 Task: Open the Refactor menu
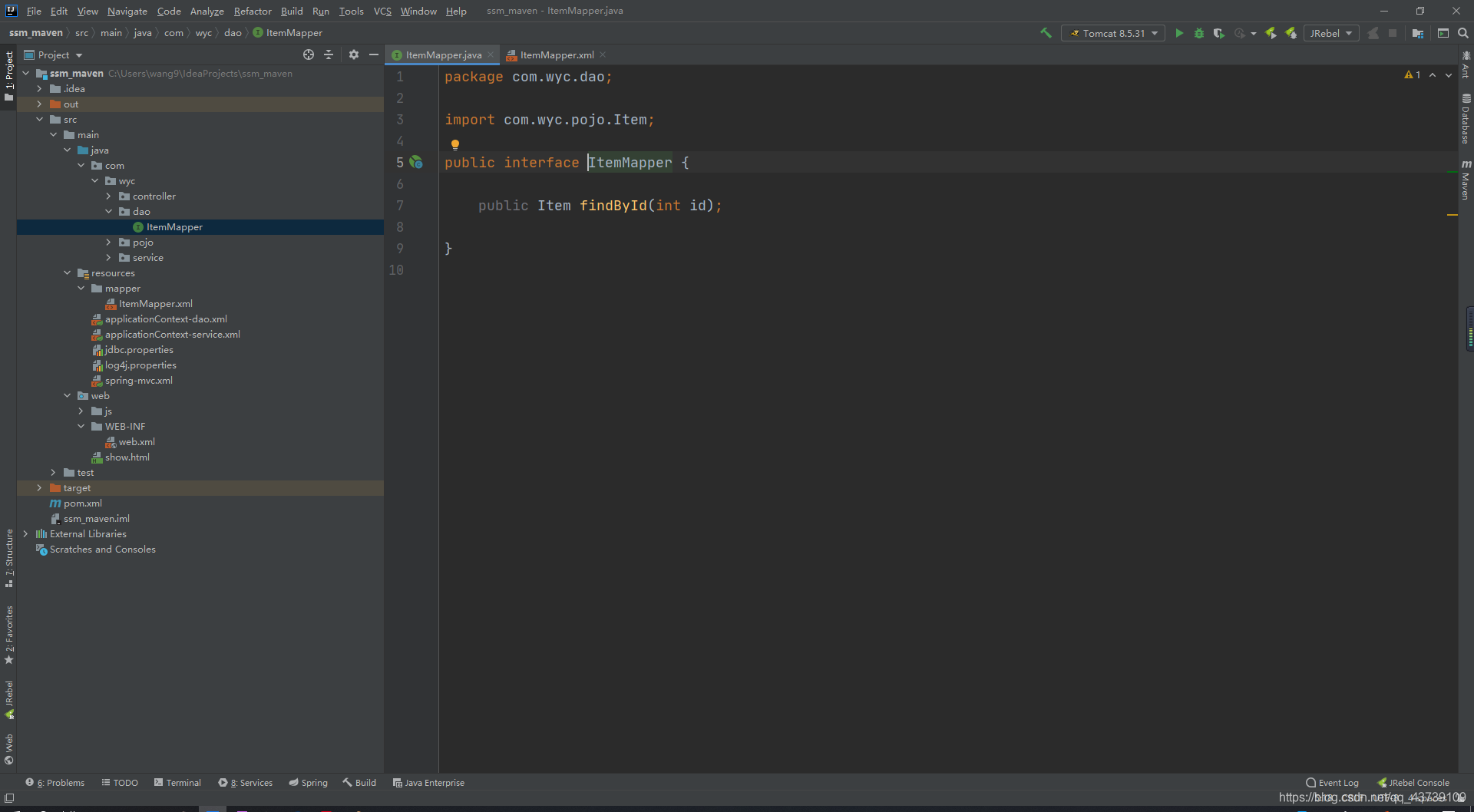253,11
